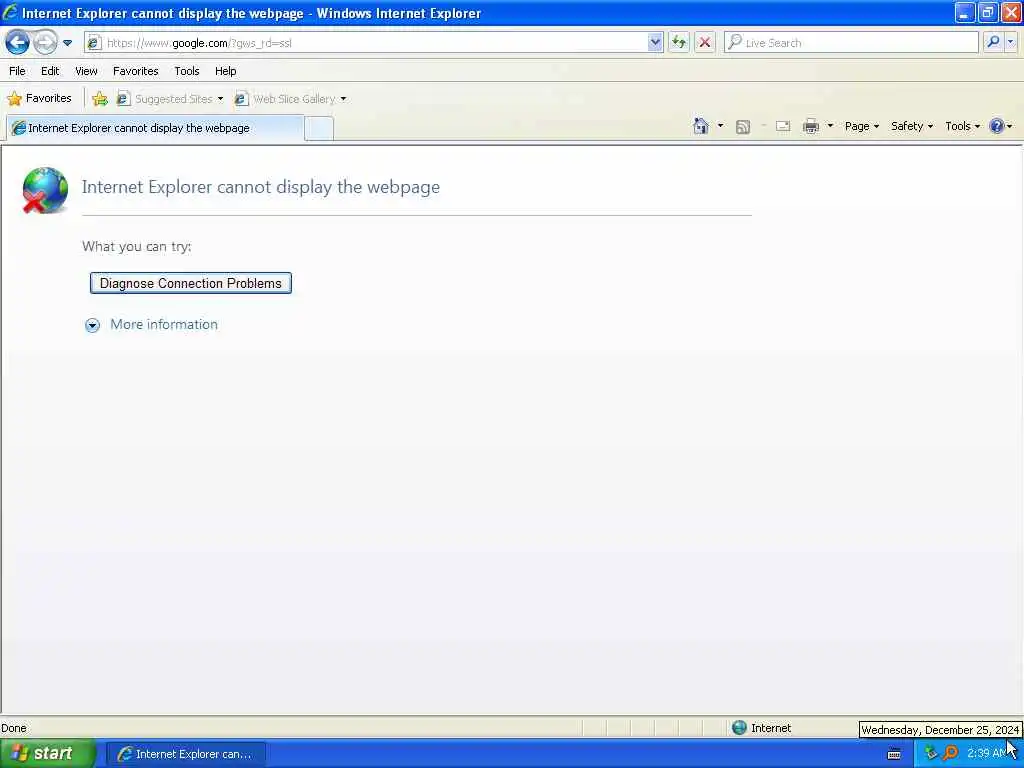This screenshot has width=1024, height=768.
Task: Open the Tools menu in the menu bar
Action: pos(187,71)
